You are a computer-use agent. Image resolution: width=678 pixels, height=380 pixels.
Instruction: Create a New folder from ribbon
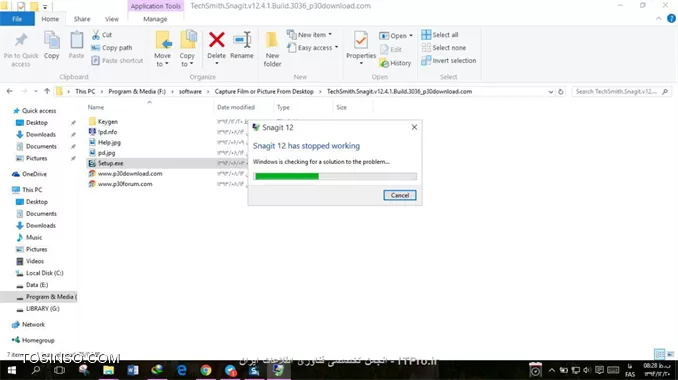pyautogui.click(x=272, y=49)
